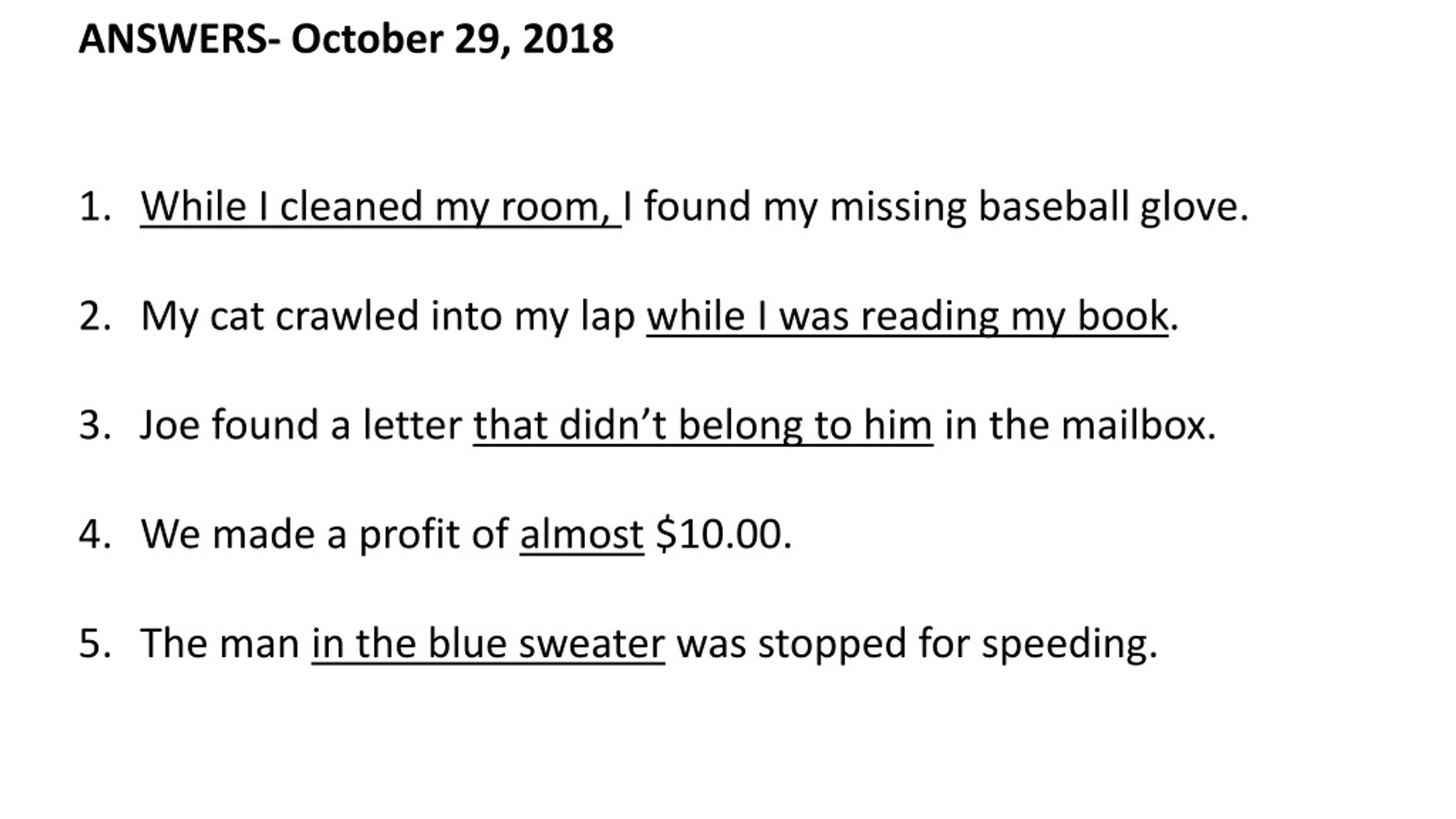Click underlined phrase "that didn't belong to him"
Screen dimensions: 1456x819
pos(703,427)
